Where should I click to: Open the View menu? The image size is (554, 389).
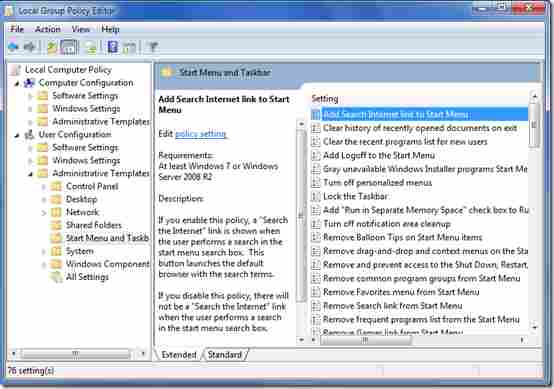tap(81, 29)
